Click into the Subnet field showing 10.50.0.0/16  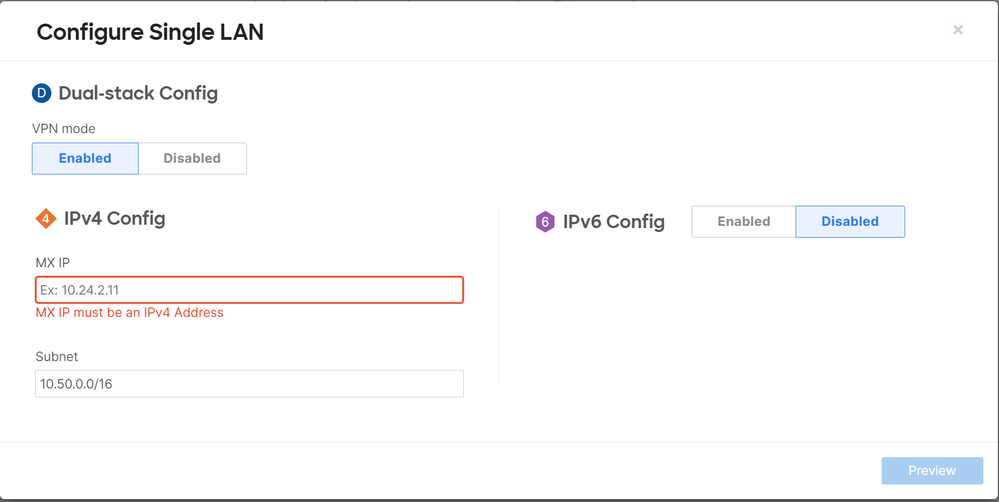click(249, 384)
